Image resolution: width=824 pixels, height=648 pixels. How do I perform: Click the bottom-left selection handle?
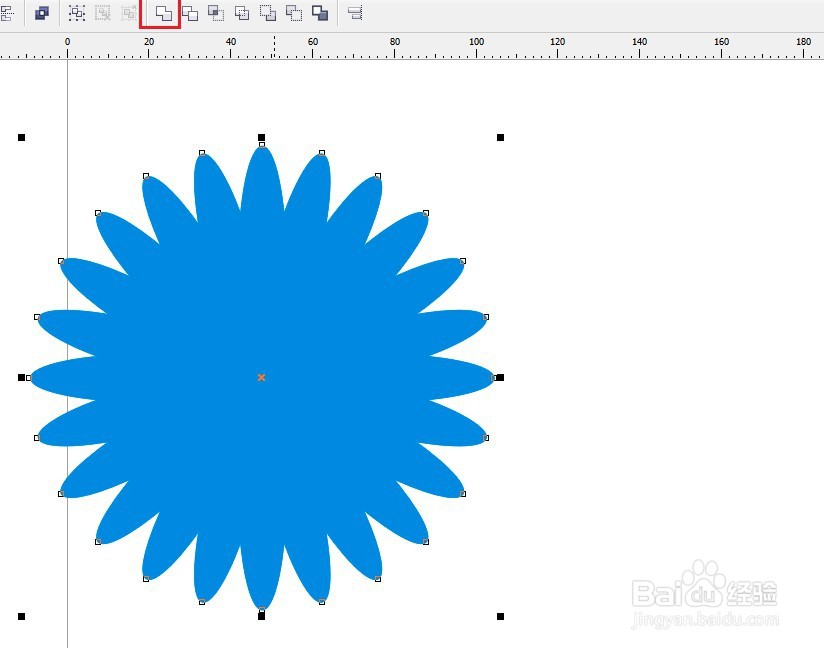(x=22, y=616)
